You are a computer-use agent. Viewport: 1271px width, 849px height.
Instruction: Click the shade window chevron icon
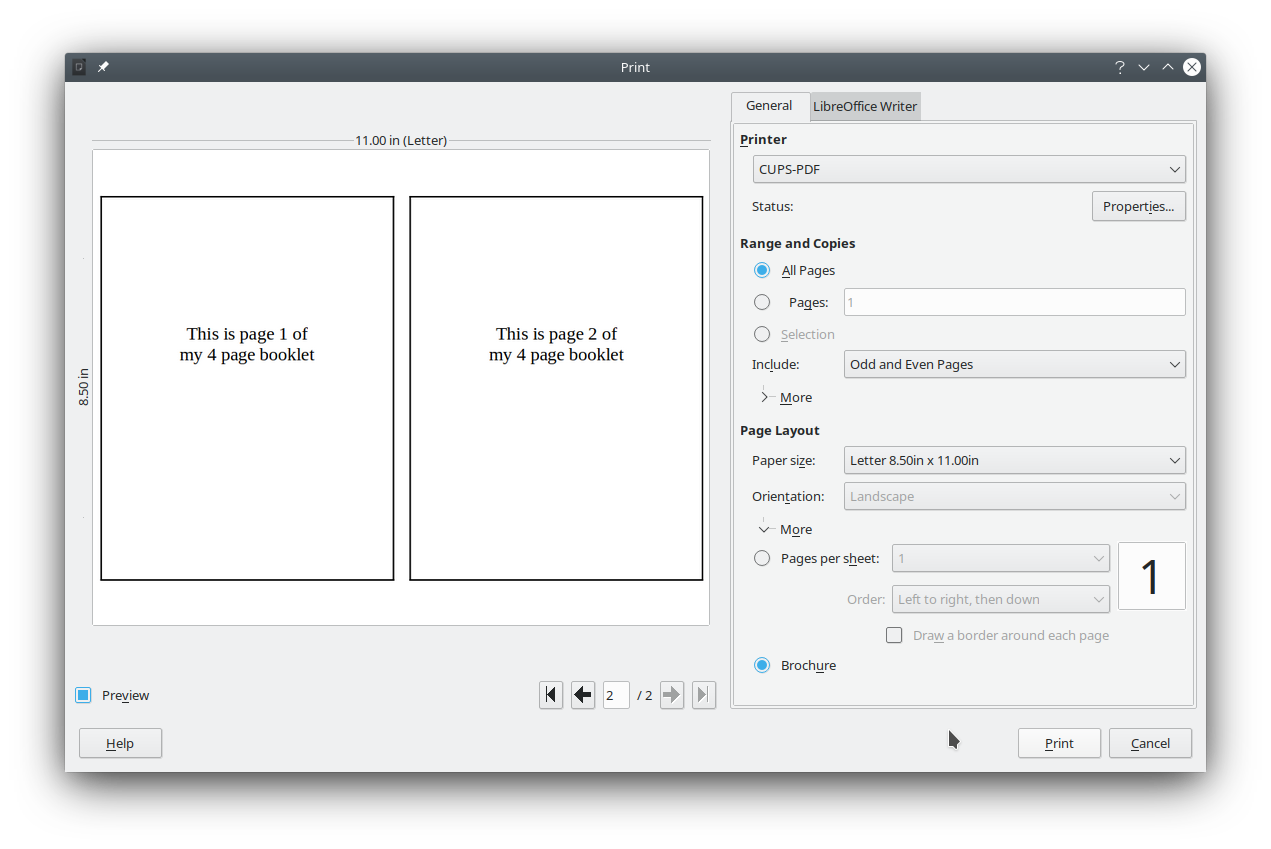tap(1143, 67)
